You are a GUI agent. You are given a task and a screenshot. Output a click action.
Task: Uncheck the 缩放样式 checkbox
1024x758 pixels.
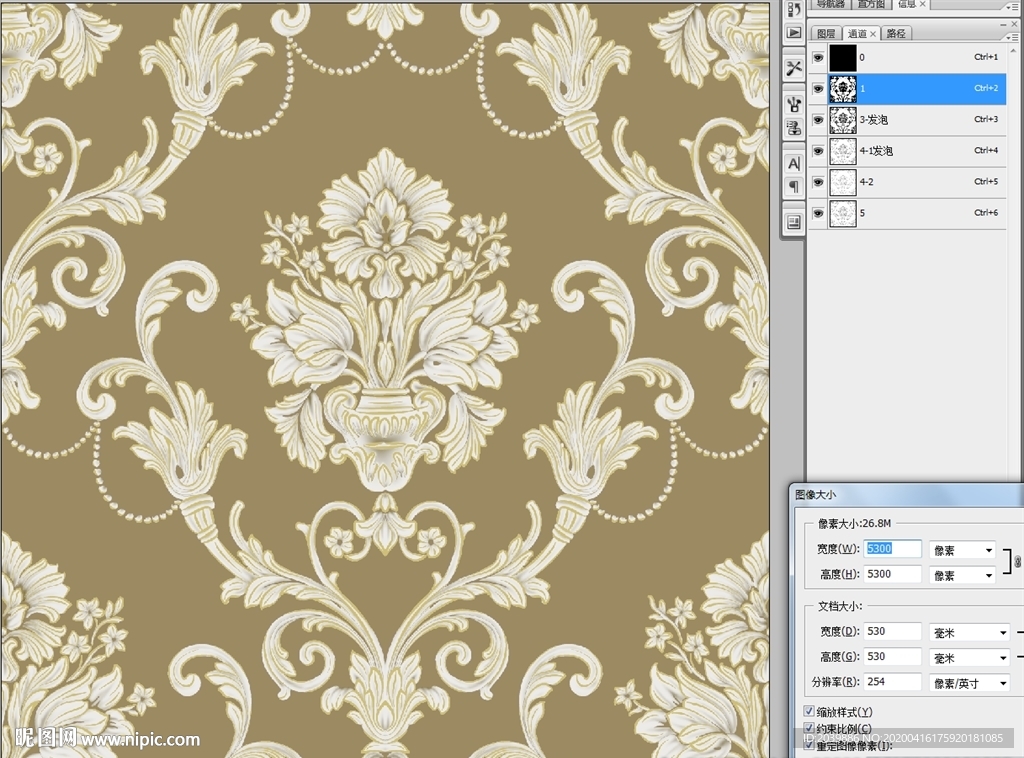[809, 711]
